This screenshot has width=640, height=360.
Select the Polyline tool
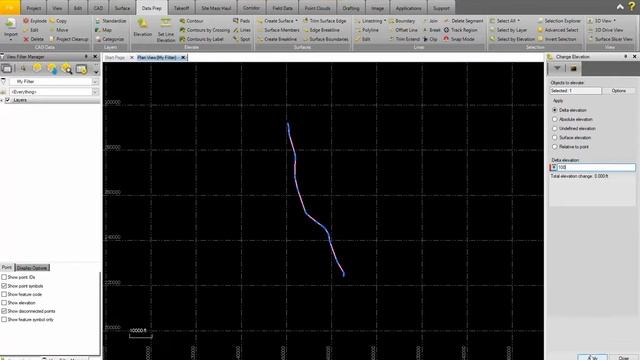coord(367,30)
